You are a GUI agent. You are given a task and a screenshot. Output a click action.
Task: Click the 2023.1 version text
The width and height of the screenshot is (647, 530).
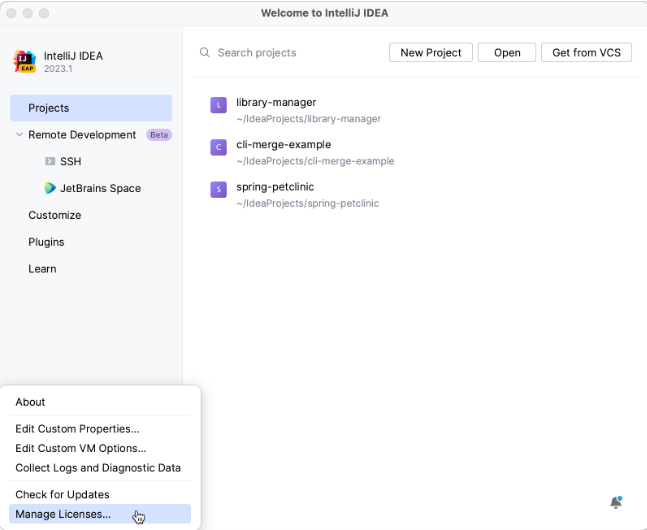[58, 69]
